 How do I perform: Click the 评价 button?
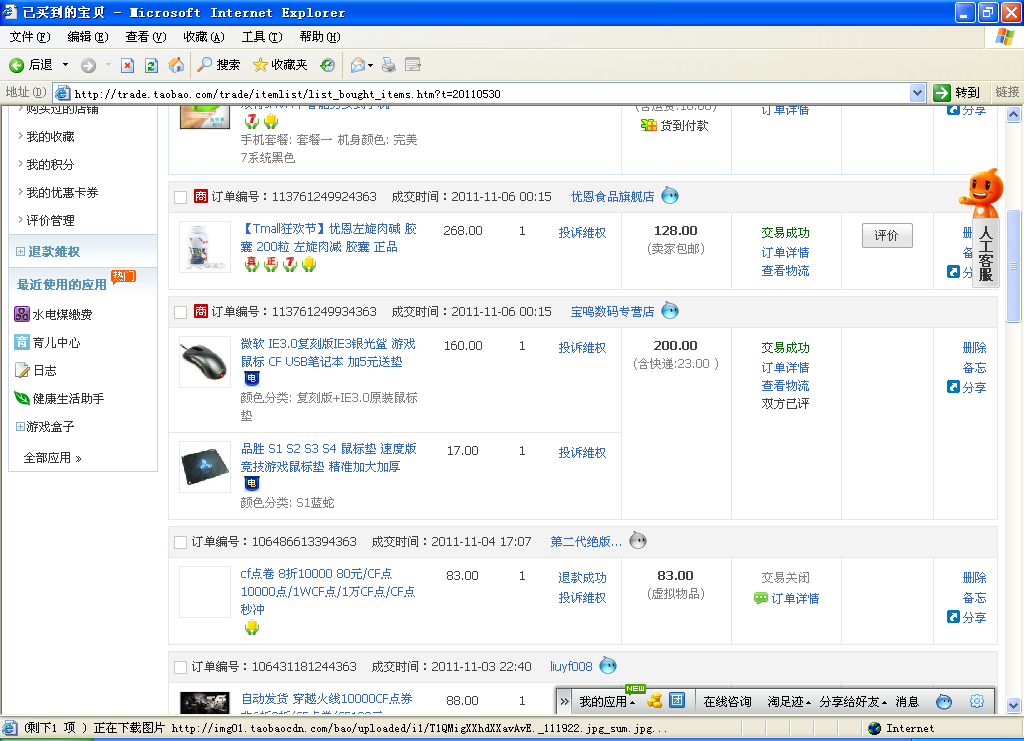point(887,235)
